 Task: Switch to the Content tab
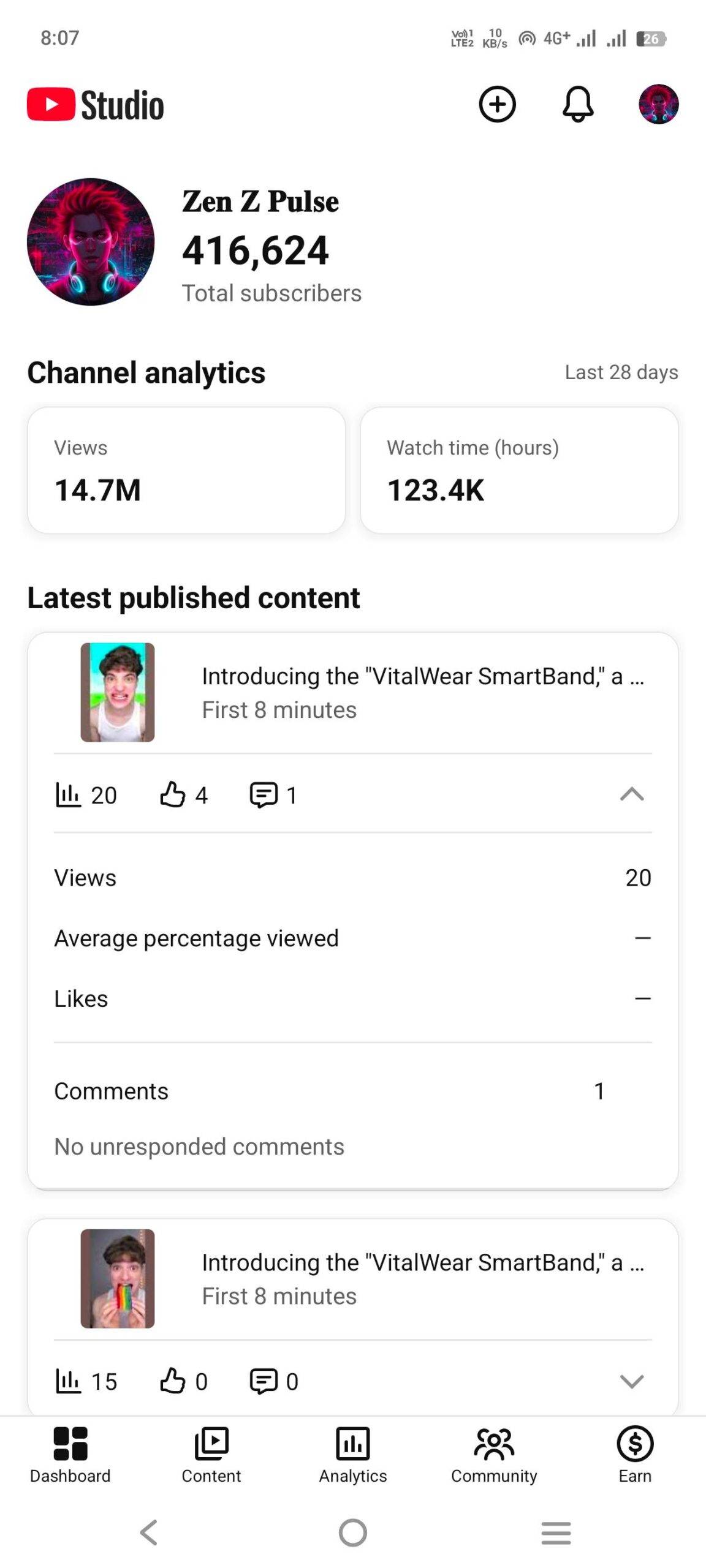211,1455
